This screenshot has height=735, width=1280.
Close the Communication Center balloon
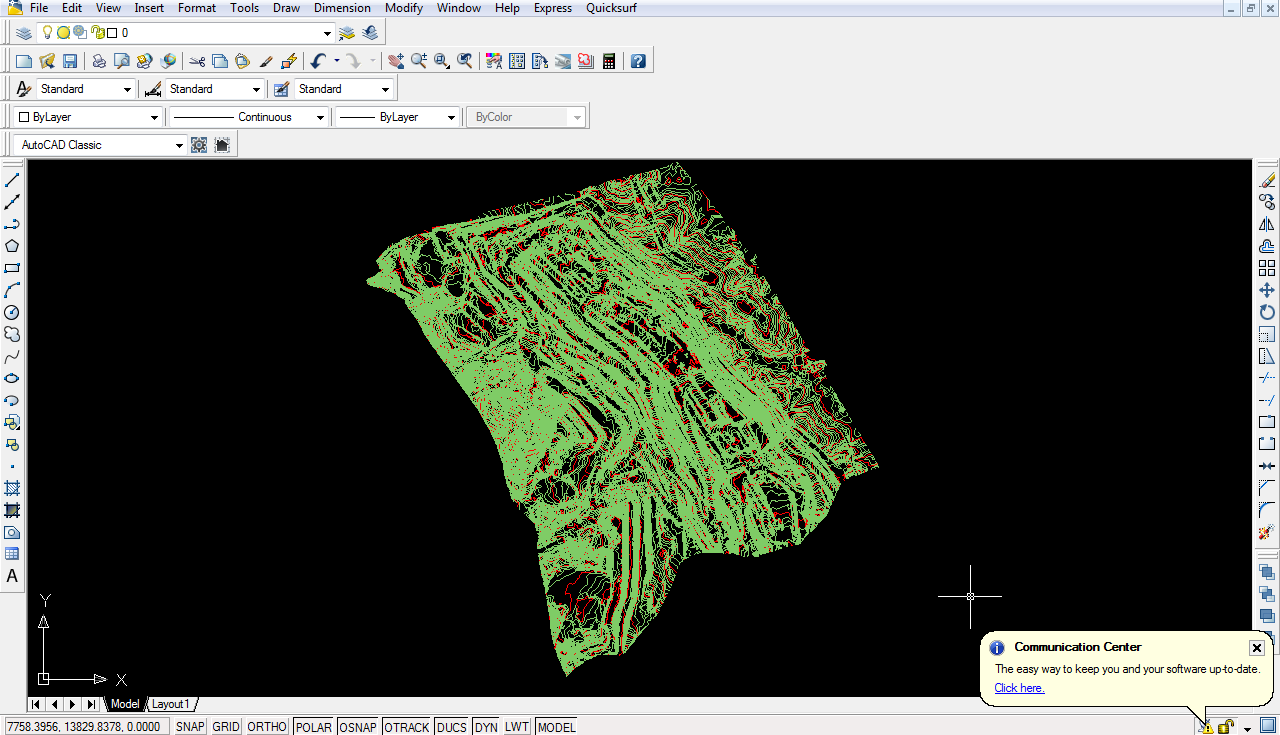(x=1257, y=648)
